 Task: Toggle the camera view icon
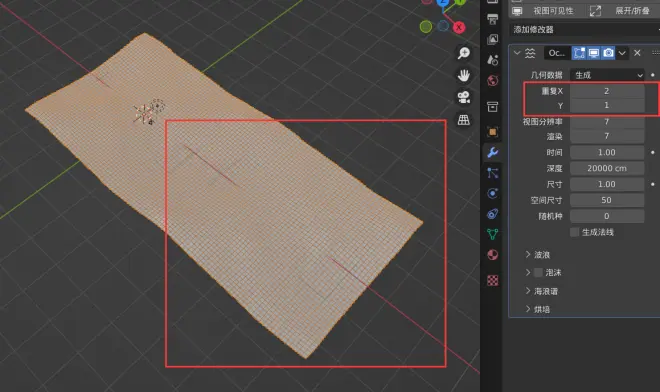(x=464, y=98)
